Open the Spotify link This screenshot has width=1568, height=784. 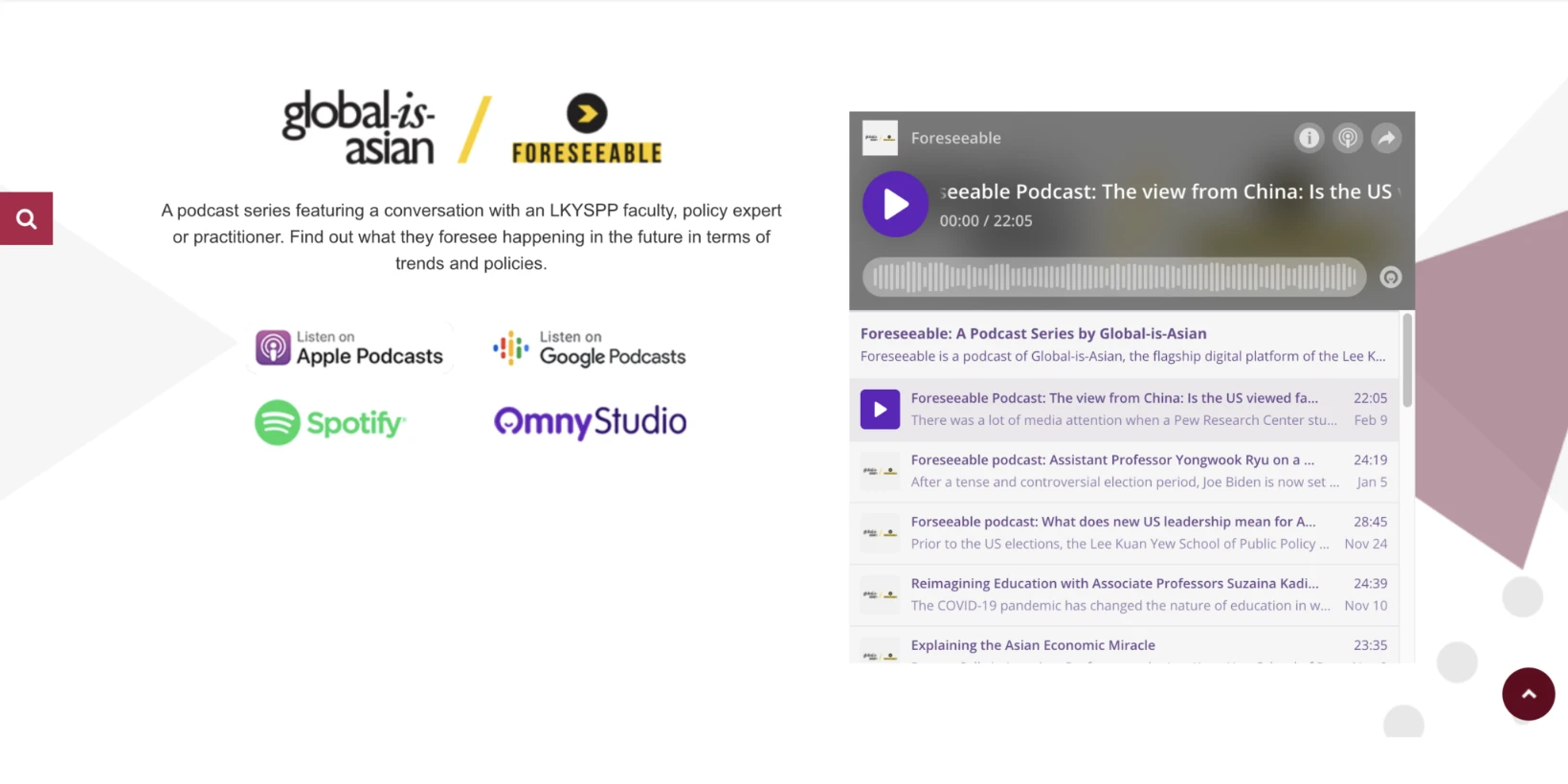tap(330, 422)
